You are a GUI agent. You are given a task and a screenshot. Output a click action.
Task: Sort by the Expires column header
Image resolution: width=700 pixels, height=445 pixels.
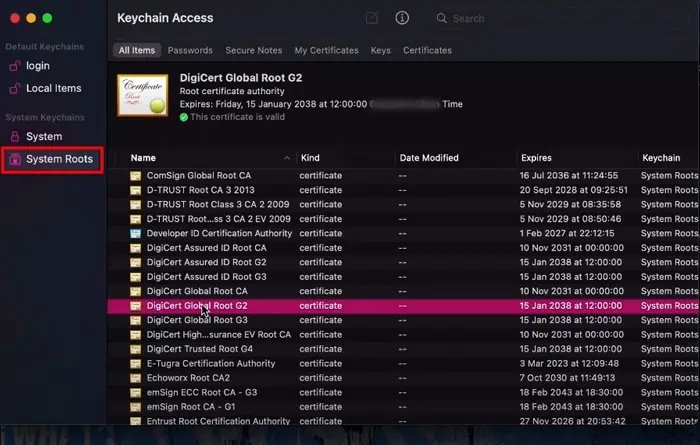coord(537,158)
